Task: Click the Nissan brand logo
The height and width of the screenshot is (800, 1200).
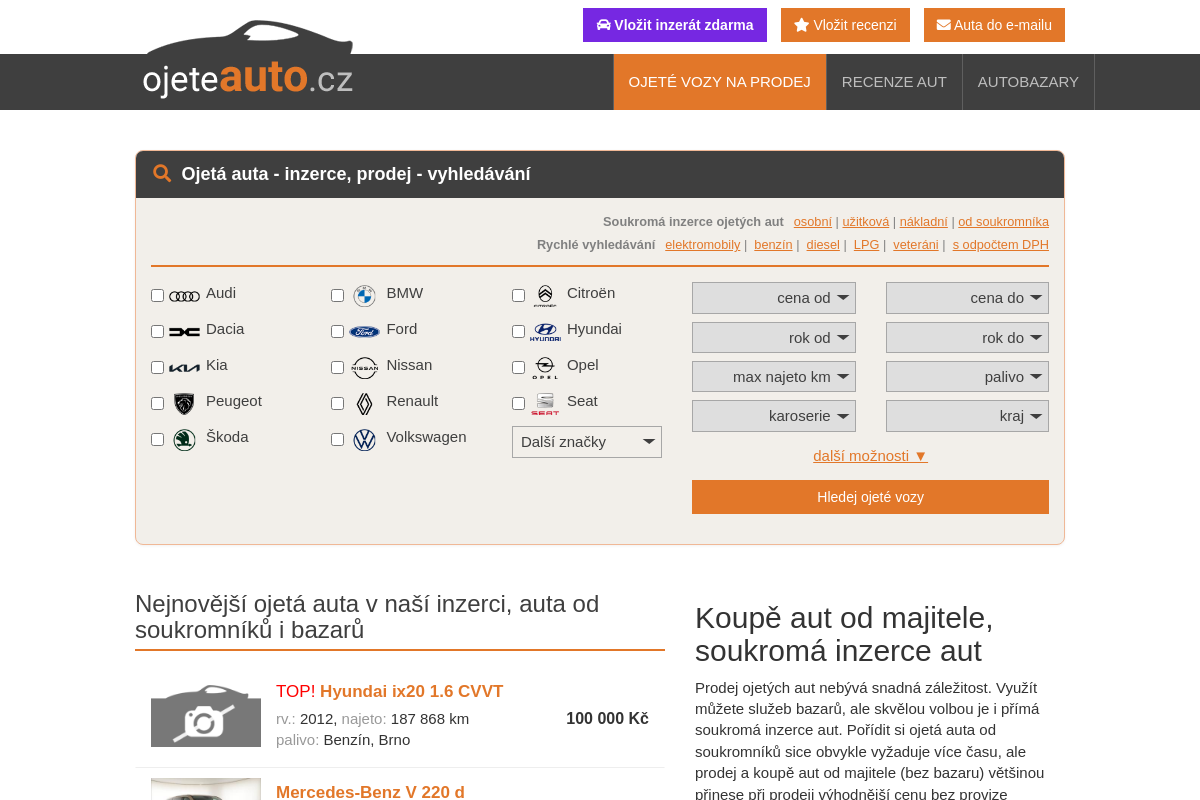Action: (x=365, y=367)
